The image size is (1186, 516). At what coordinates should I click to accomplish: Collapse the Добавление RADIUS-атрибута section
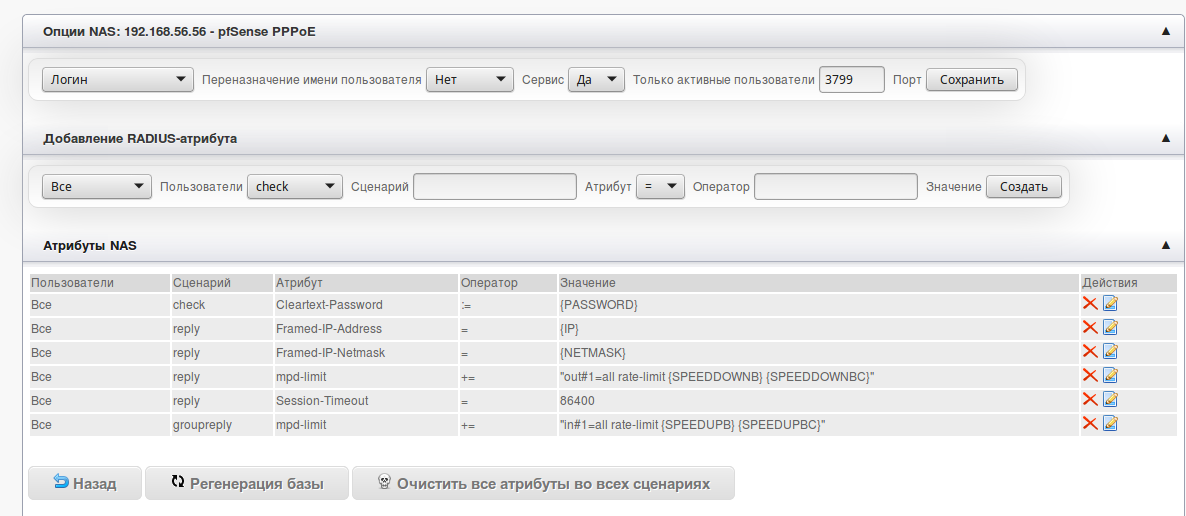(x=1165, y=139)
